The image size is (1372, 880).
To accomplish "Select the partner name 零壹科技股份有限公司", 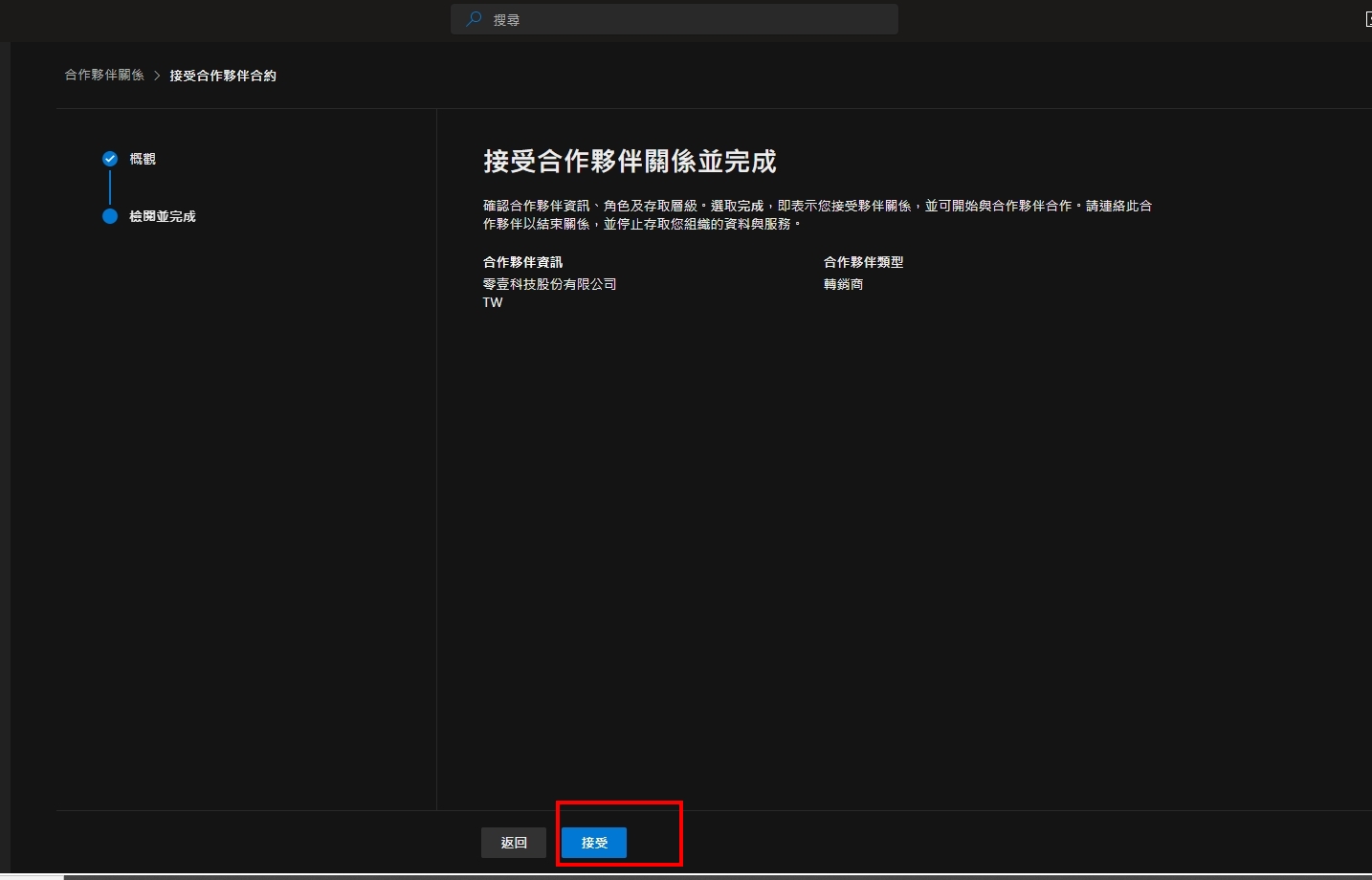I will 549,284.
